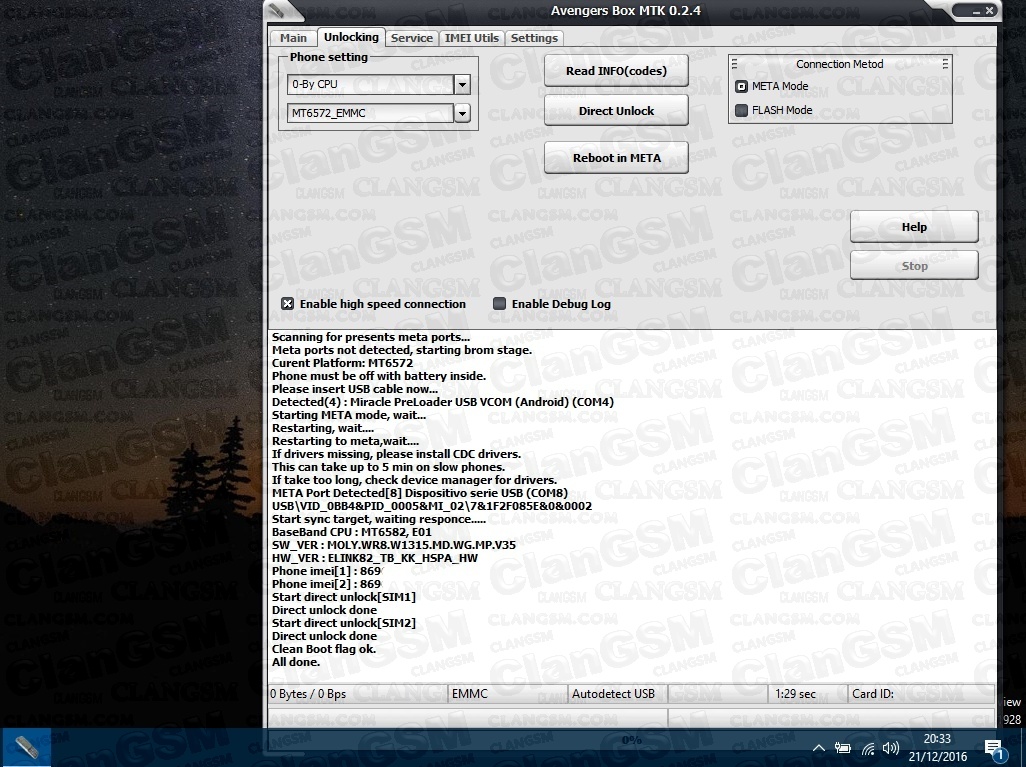Click the Avengers Box title bar wrench icon
1026x767 pixels.
(277, 10)
